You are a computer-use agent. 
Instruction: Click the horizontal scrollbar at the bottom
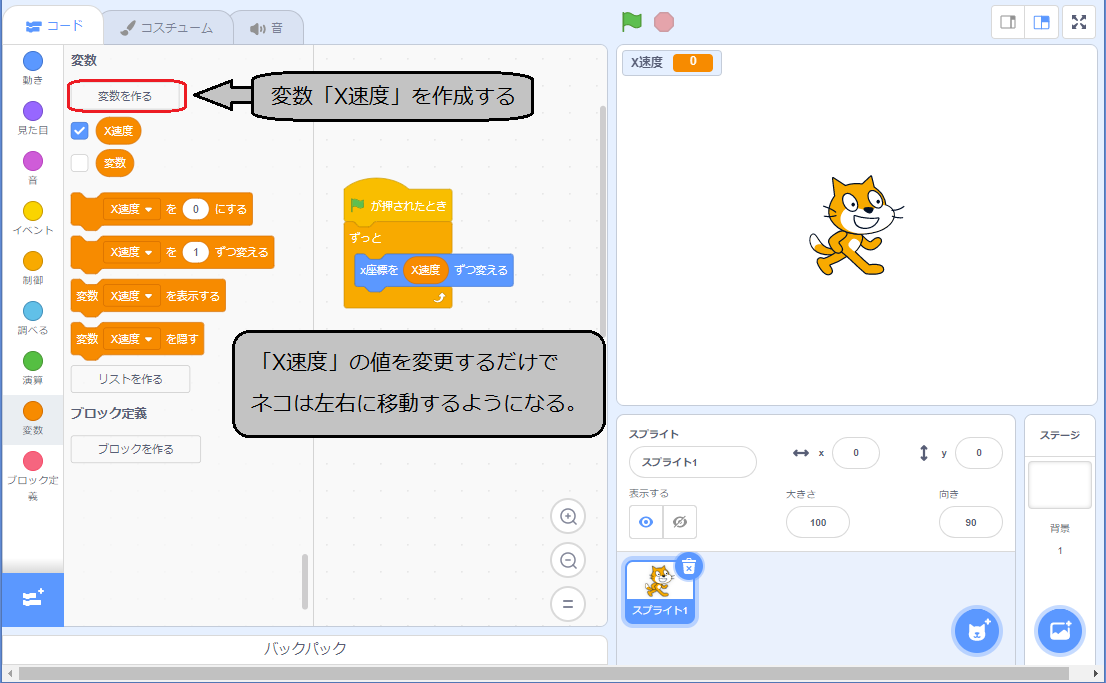point(545,673)
